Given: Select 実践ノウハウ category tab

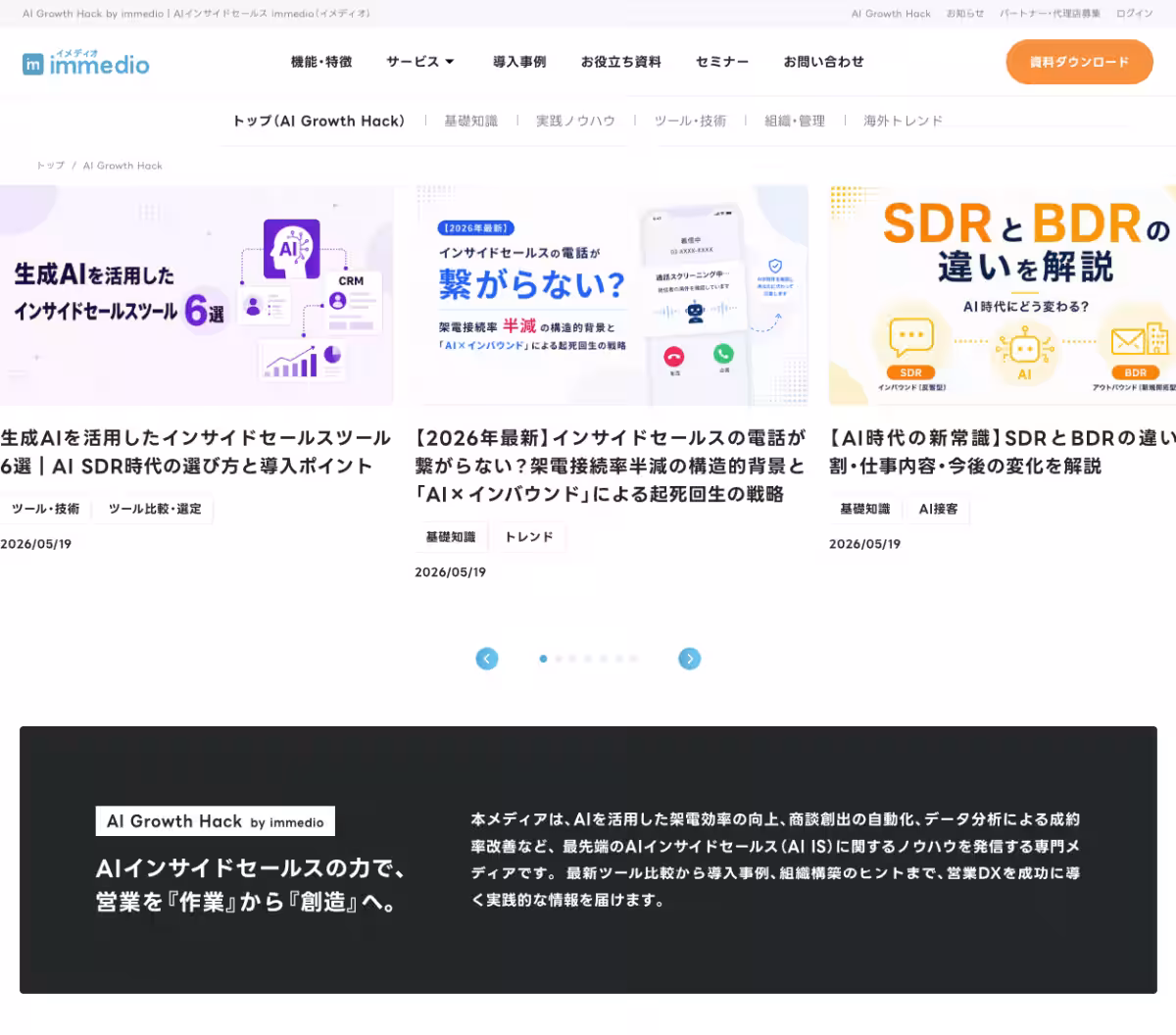Looking at the screenshot, I should click(x=575, y=121).
